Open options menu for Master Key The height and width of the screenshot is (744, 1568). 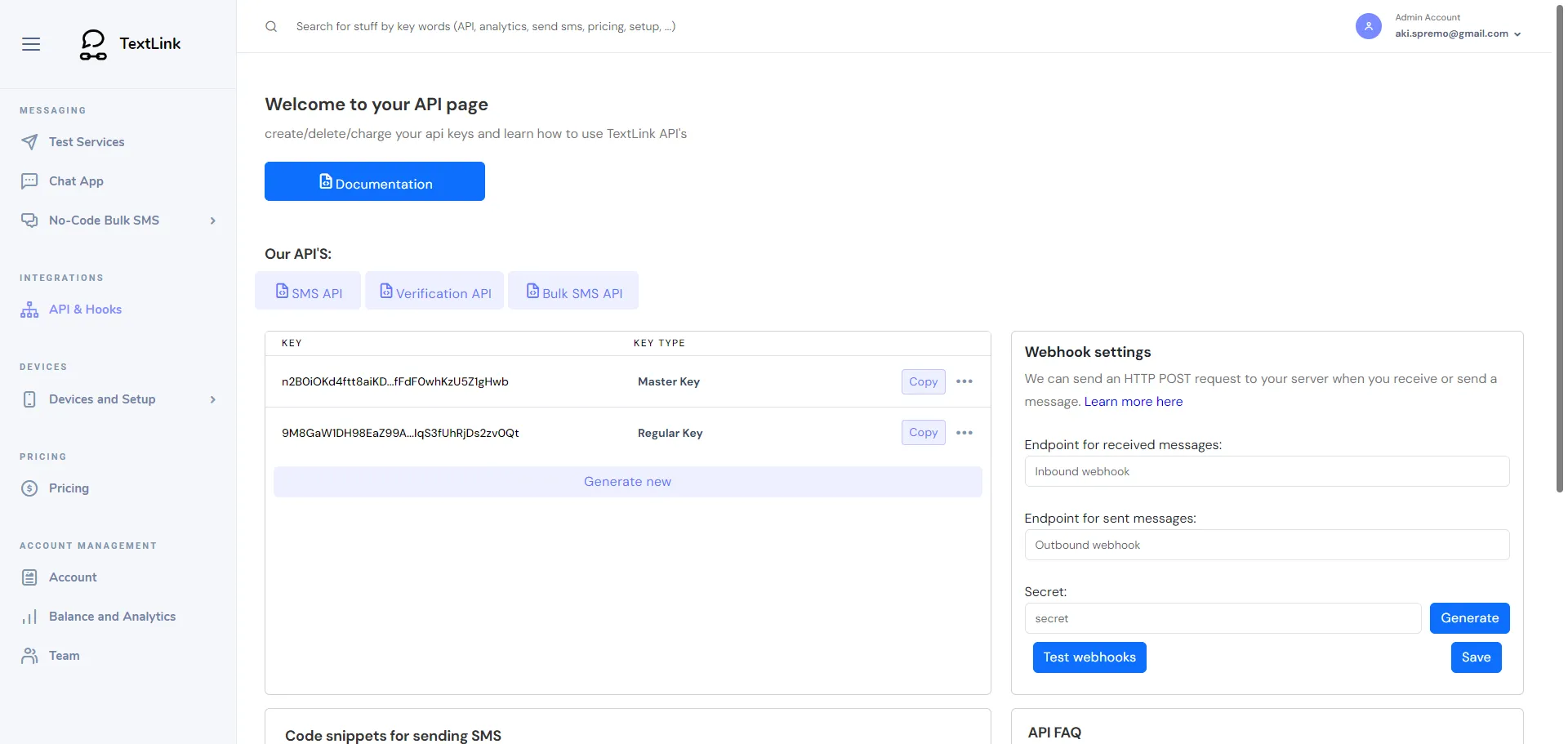coord(964,381)
